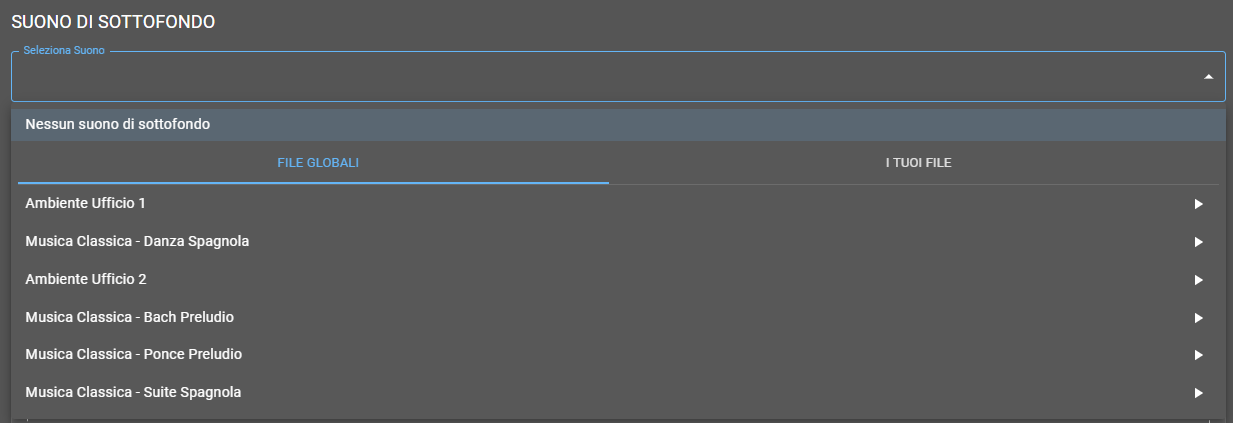Collapse the Seleziona Suono dropdown arrow

1208,77
